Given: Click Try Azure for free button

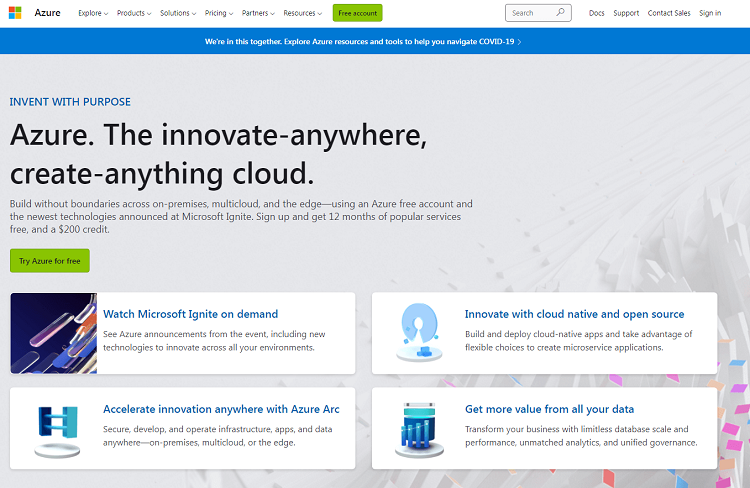Looking at the screenshot, I should point(50,261).
